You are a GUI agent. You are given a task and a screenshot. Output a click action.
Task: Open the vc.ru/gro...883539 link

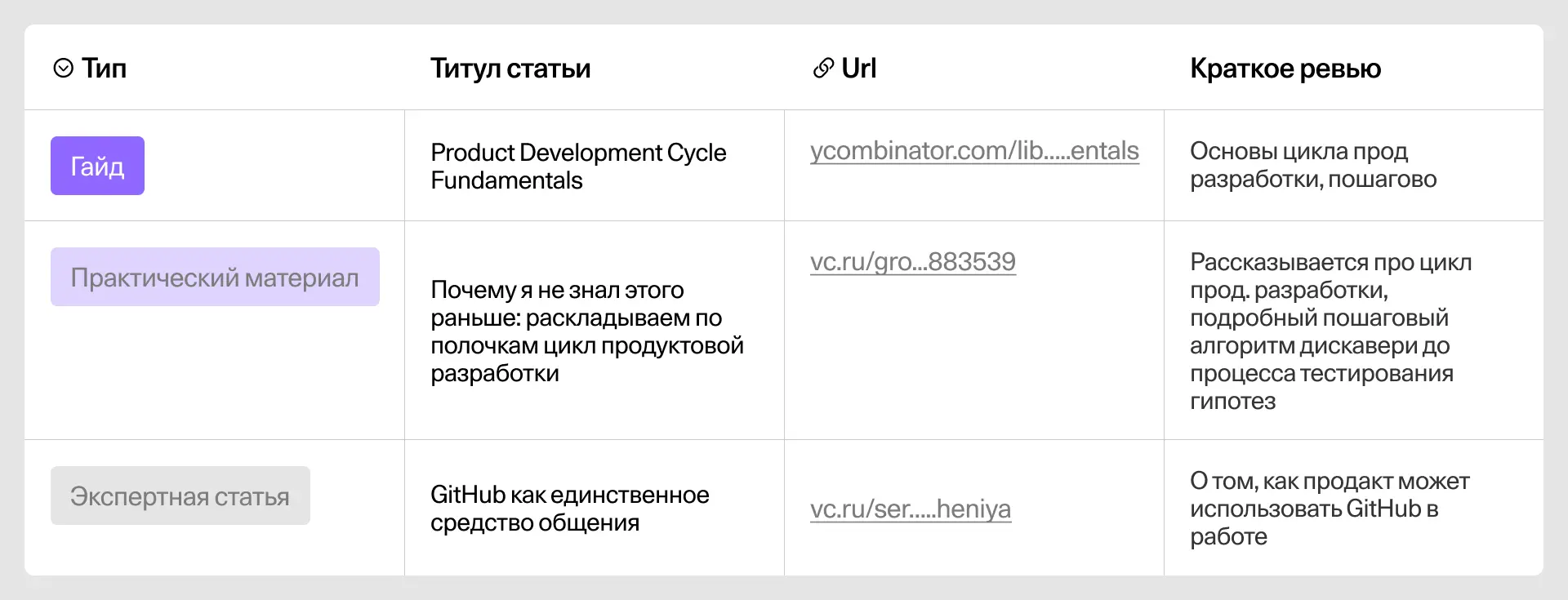912,262
